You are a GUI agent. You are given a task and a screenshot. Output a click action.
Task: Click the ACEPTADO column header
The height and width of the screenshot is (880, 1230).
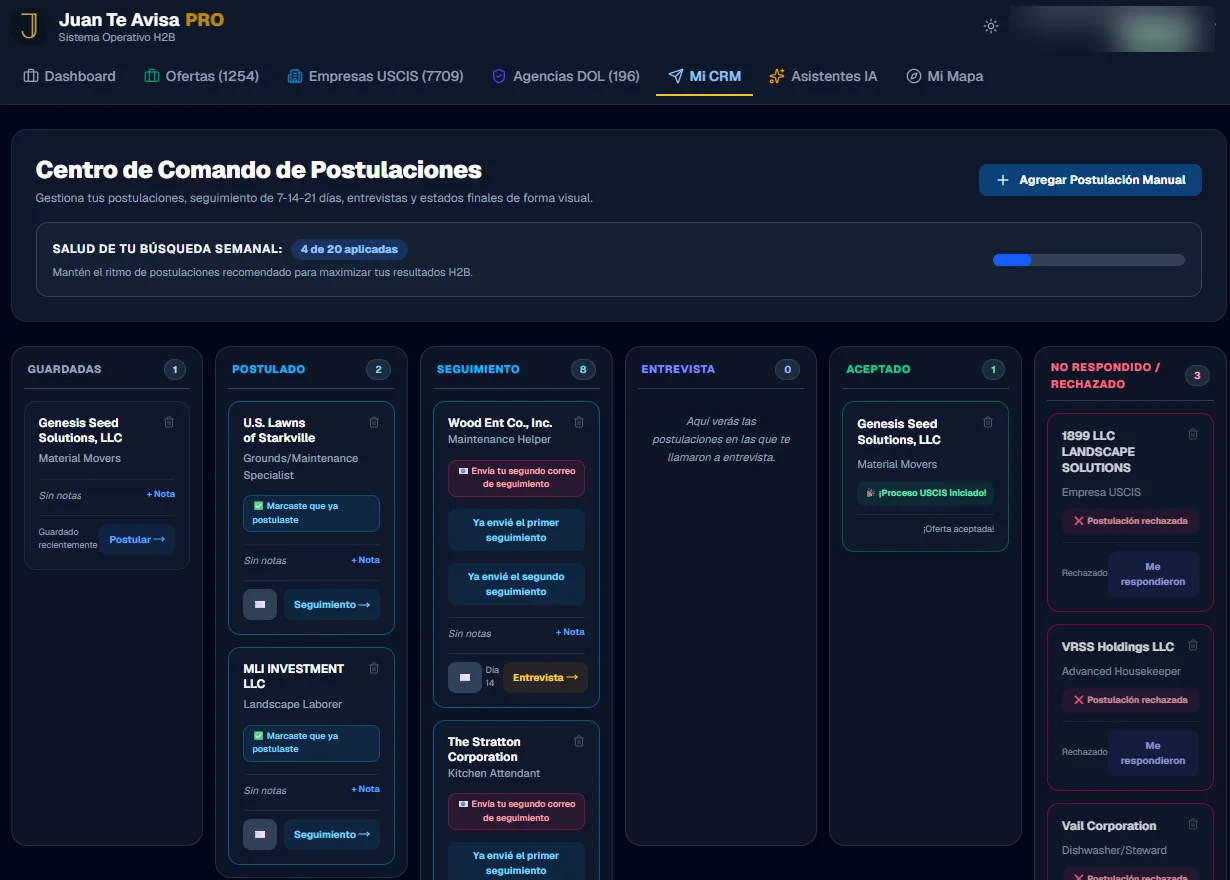point(878,369)
